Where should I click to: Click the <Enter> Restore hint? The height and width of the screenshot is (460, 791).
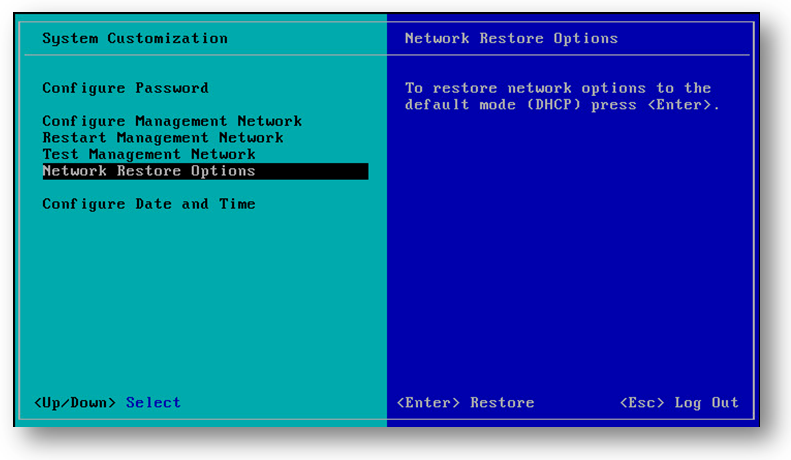pyautogui.click(x=465, y=402)
